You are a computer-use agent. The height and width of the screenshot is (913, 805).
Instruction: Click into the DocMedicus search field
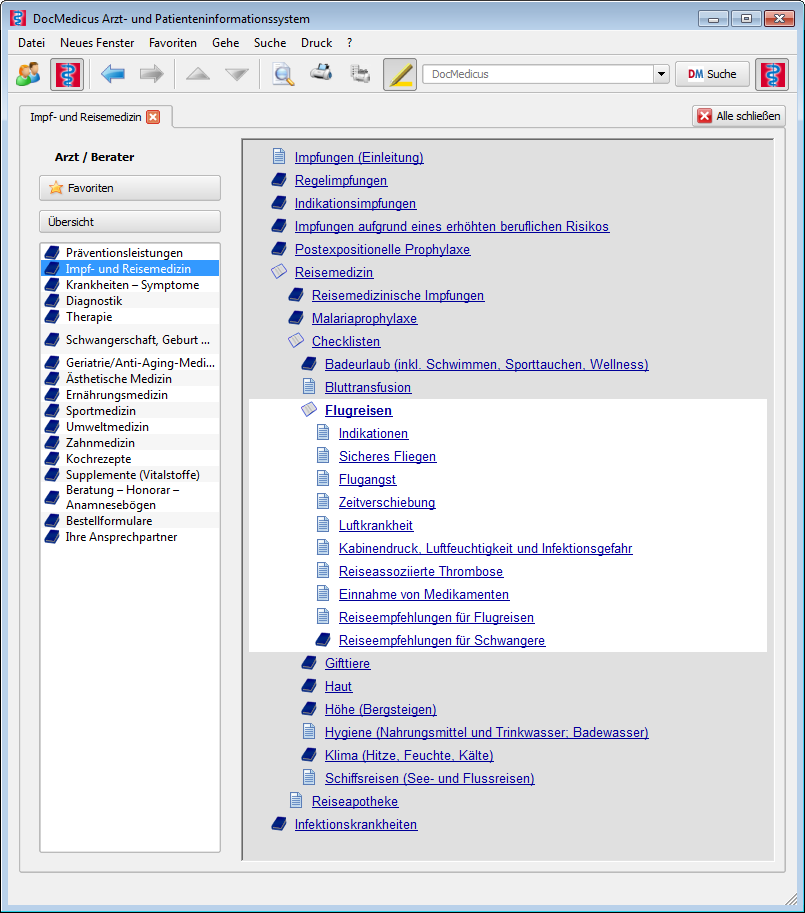[x=538, y=74]
